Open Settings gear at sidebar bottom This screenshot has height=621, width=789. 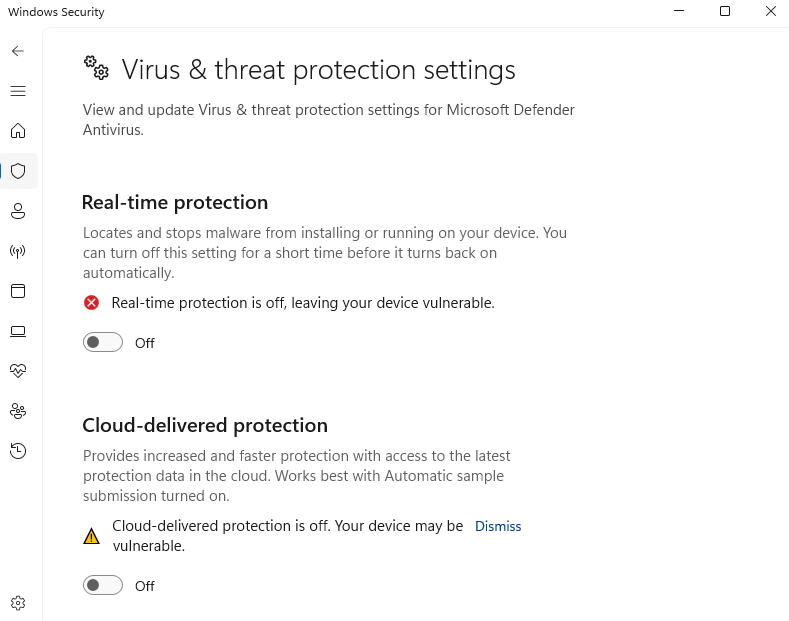tap(18, 603)
